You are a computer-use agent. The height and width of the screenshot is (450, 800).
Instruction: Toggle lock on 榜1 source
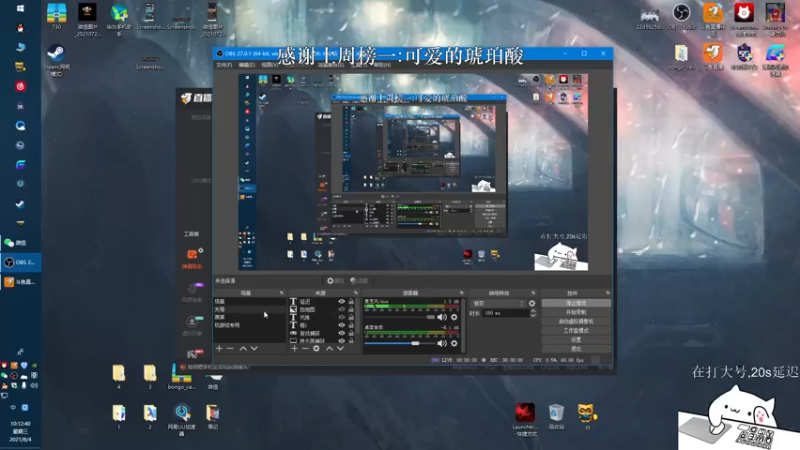click(x=351, y=325)
